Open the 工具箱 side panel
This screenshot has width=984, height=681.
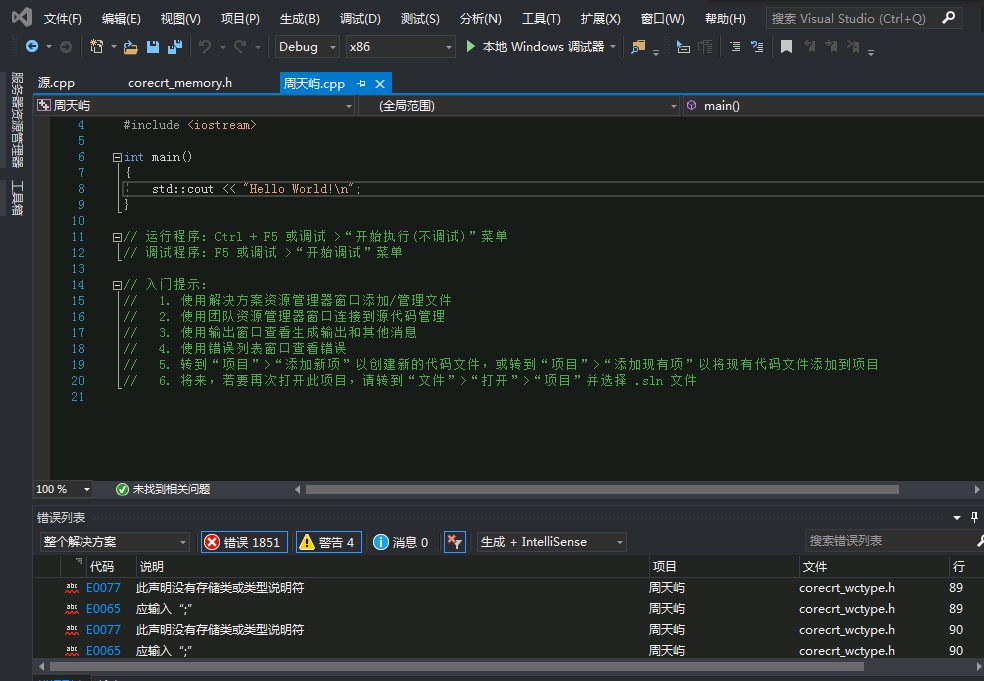coord(17,198)
